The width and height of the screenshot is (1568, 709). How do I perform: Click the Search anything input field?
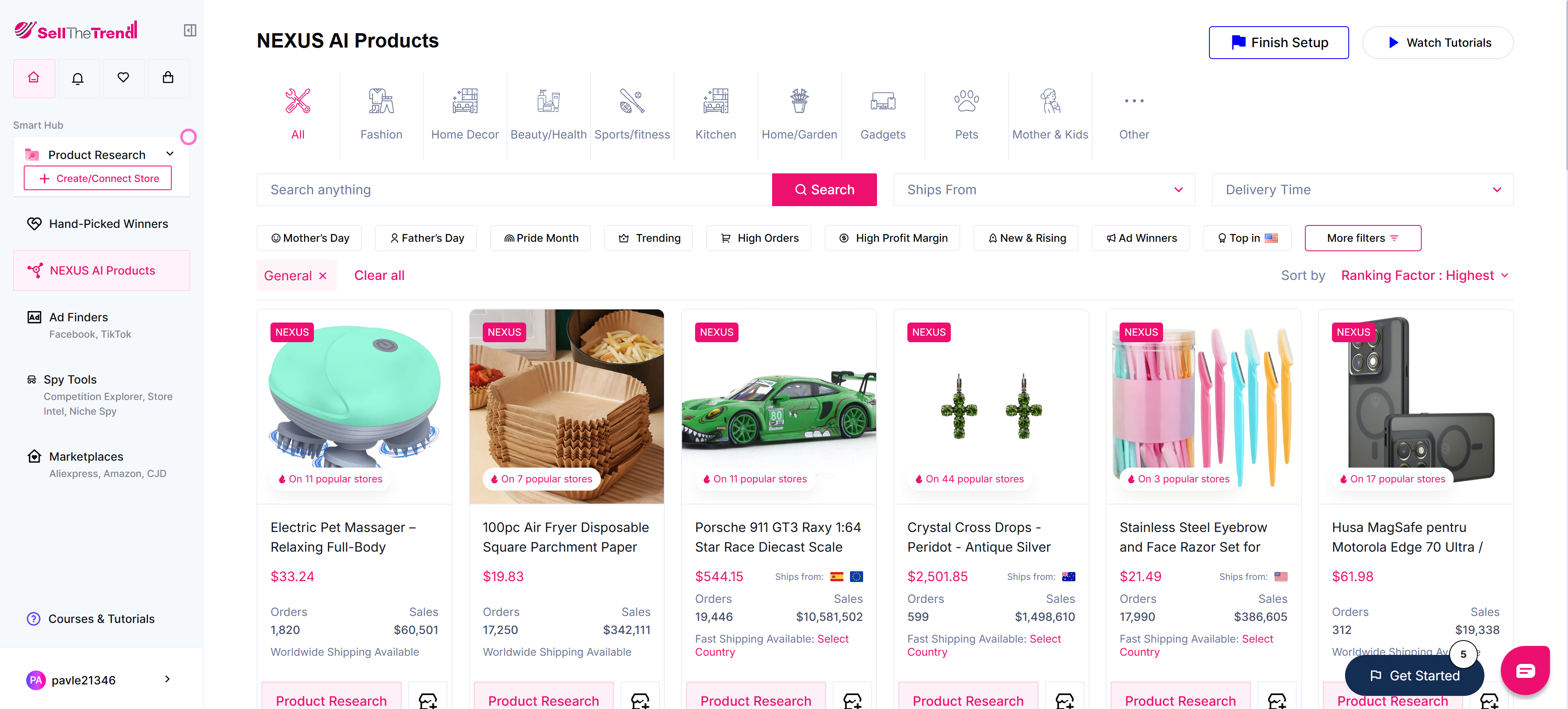(x=514, y=190)
